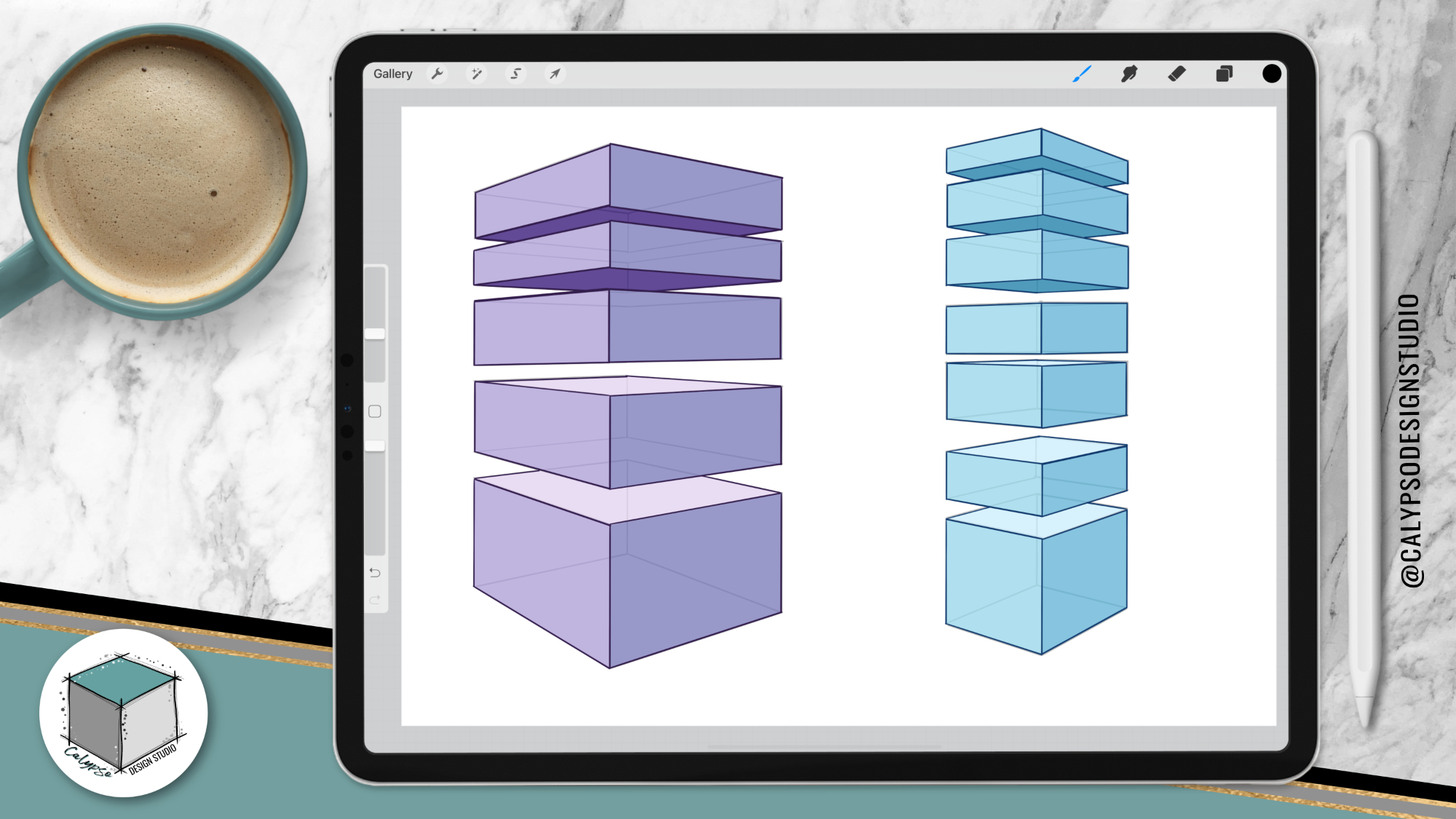This screenshot has height=819, width=1456.
Task: Open the Gallery view
Action: click(392, 74)
